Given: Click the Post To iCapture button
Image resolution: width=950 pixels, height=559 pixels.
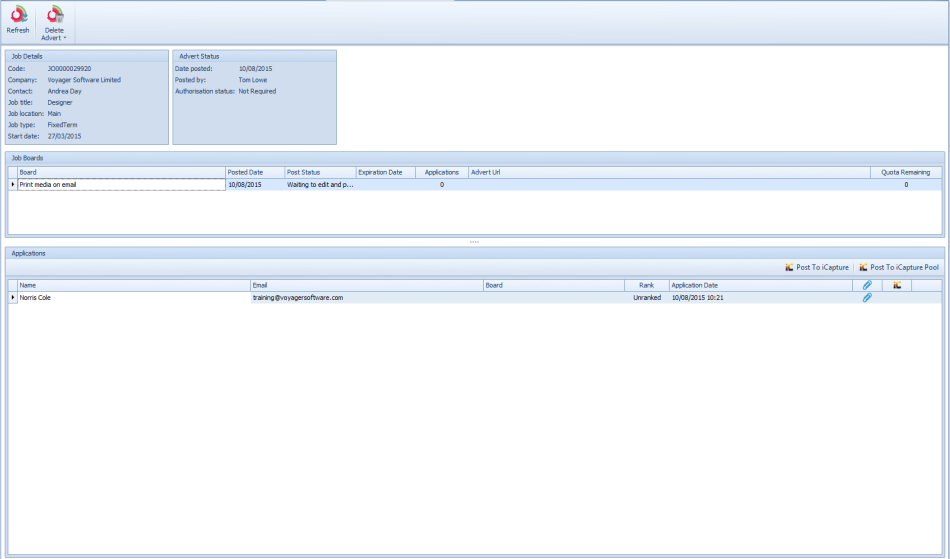Looking at the screenshot, I should point(817,267).
